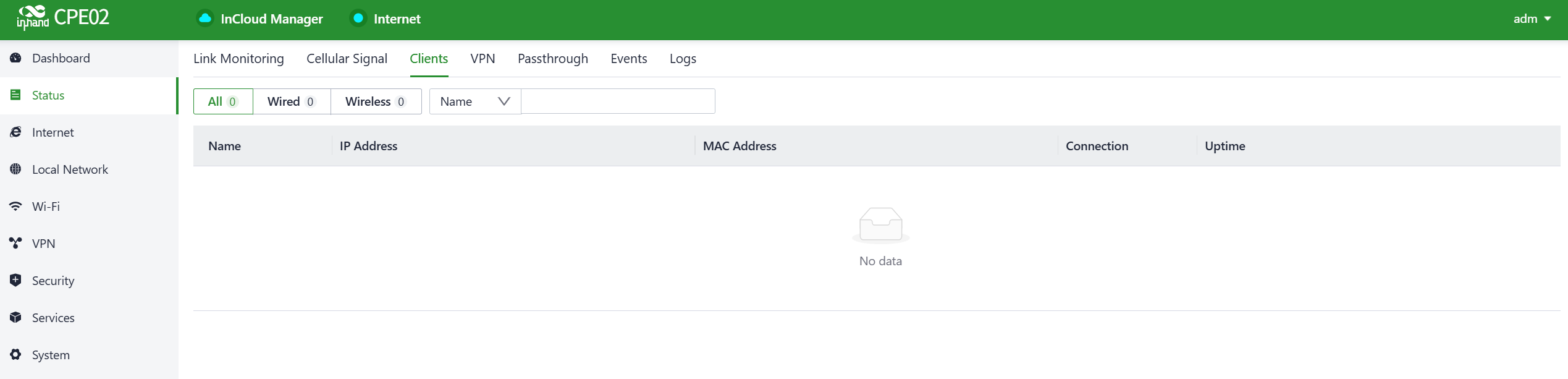Click the InCloud Manager cloud status icon
The height and width of the screenshot is (379, 1568).
pyautogui.click(x=205, y=19)
